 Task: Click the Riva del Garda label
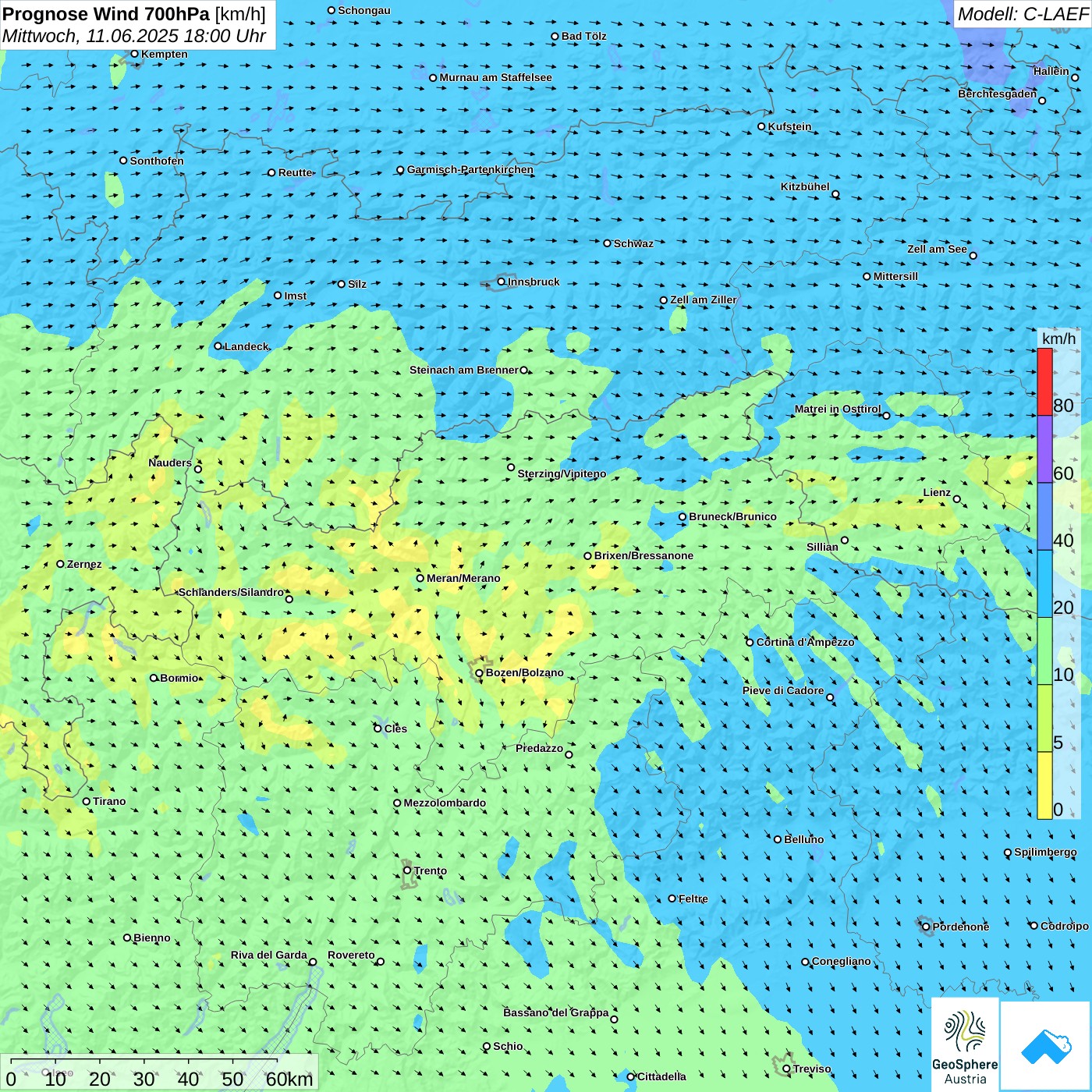tap(269, 955)
